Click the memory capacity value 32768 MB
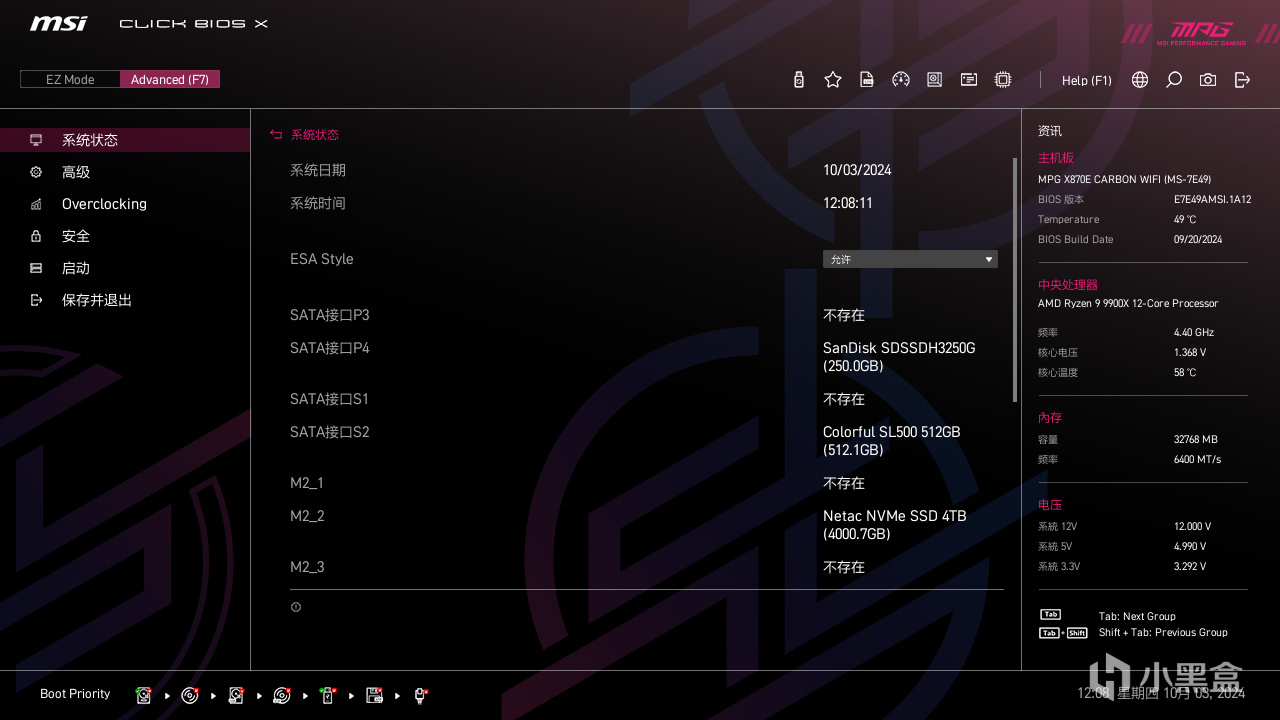The image size is (1280, 720). [x=1196, y=439]
